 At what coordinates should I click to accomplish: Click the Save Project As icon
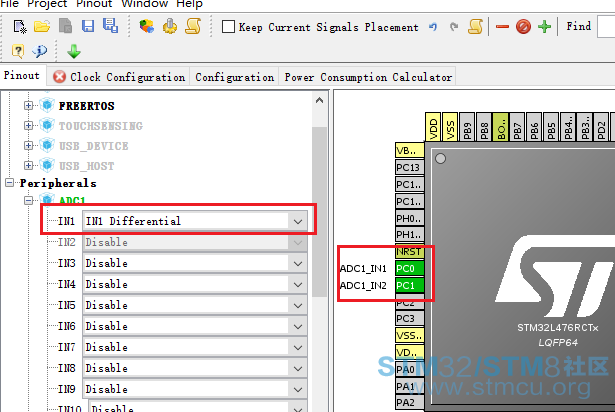pos(110,26)
